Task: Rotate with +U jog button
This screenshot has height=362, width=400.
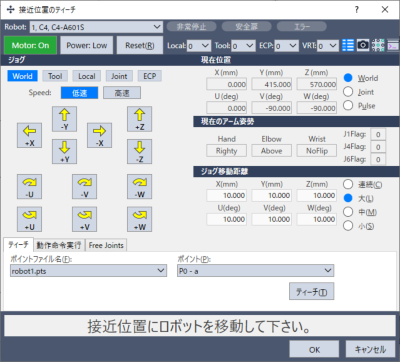Action: point(30,219)
